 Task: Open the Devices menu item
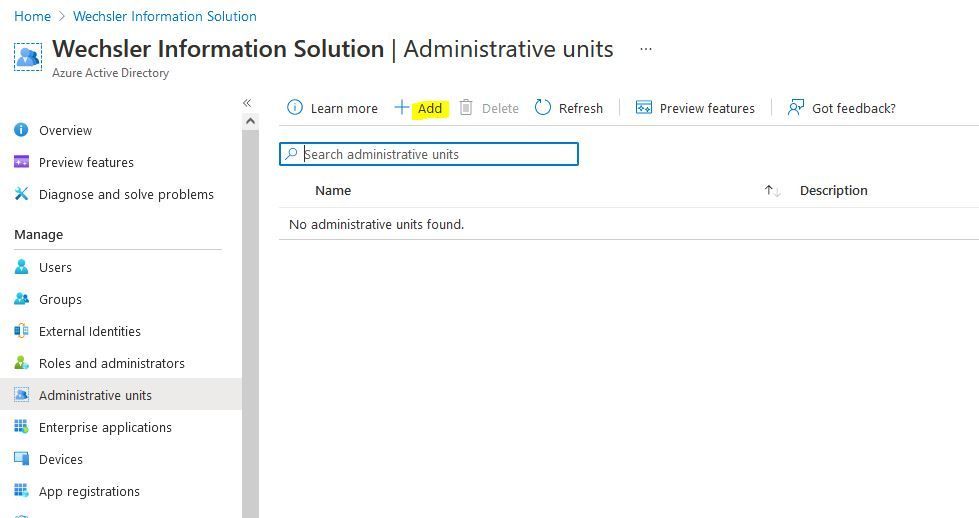pos(61,459)
